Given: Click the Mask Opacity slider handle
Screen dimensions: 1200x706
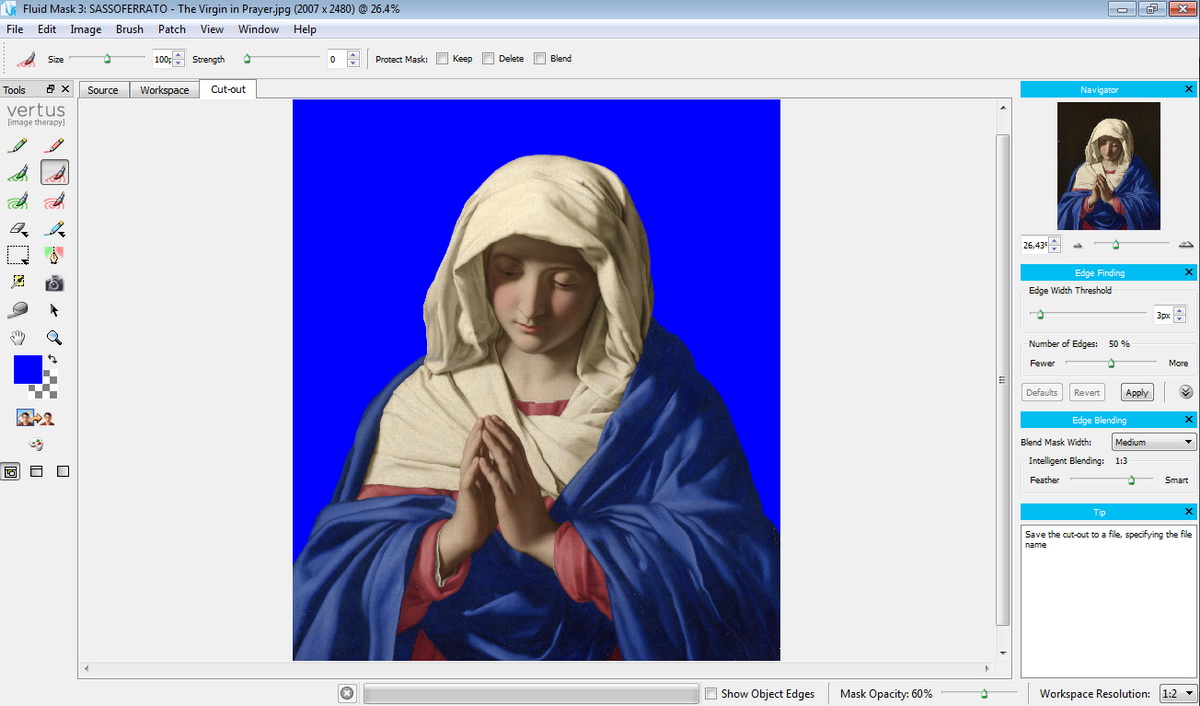Looking at the screenshot, I should click(x=984, y=693).
